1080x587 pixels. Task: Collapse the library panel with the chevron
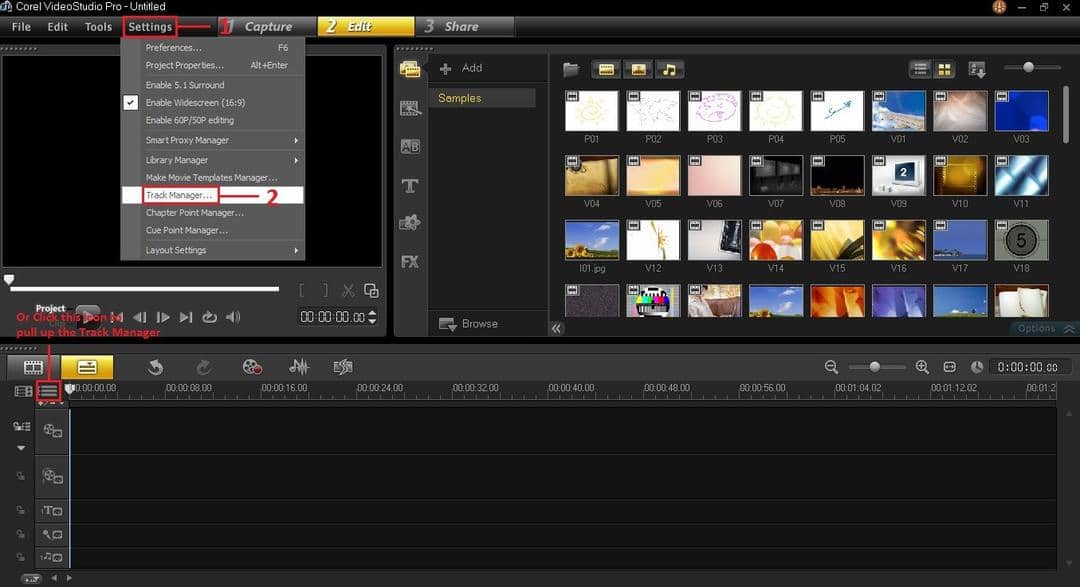(557, 328)
